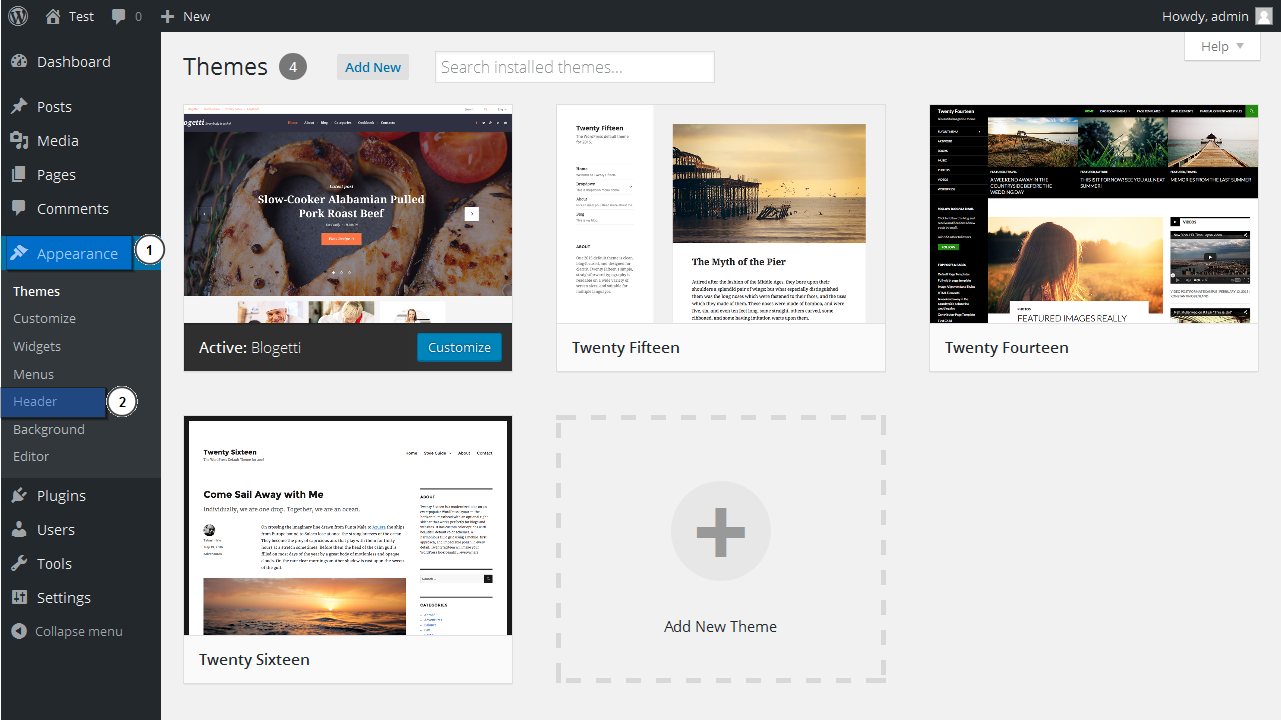Image resolution: width=1281 pixels, height=720 pixels.
Task: Select the Twenty Fifteen theme screenshot
Action: 721,214
